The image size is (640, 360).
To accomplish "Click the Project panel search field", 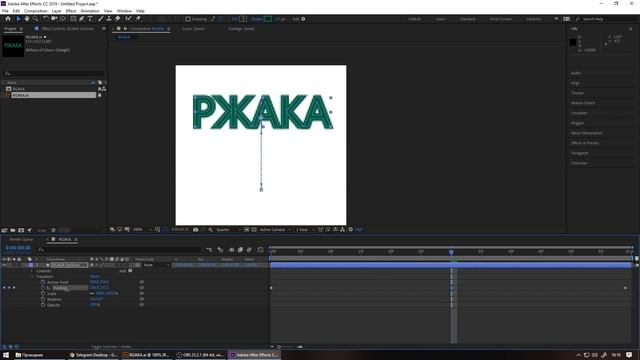I will coord(53,73).
